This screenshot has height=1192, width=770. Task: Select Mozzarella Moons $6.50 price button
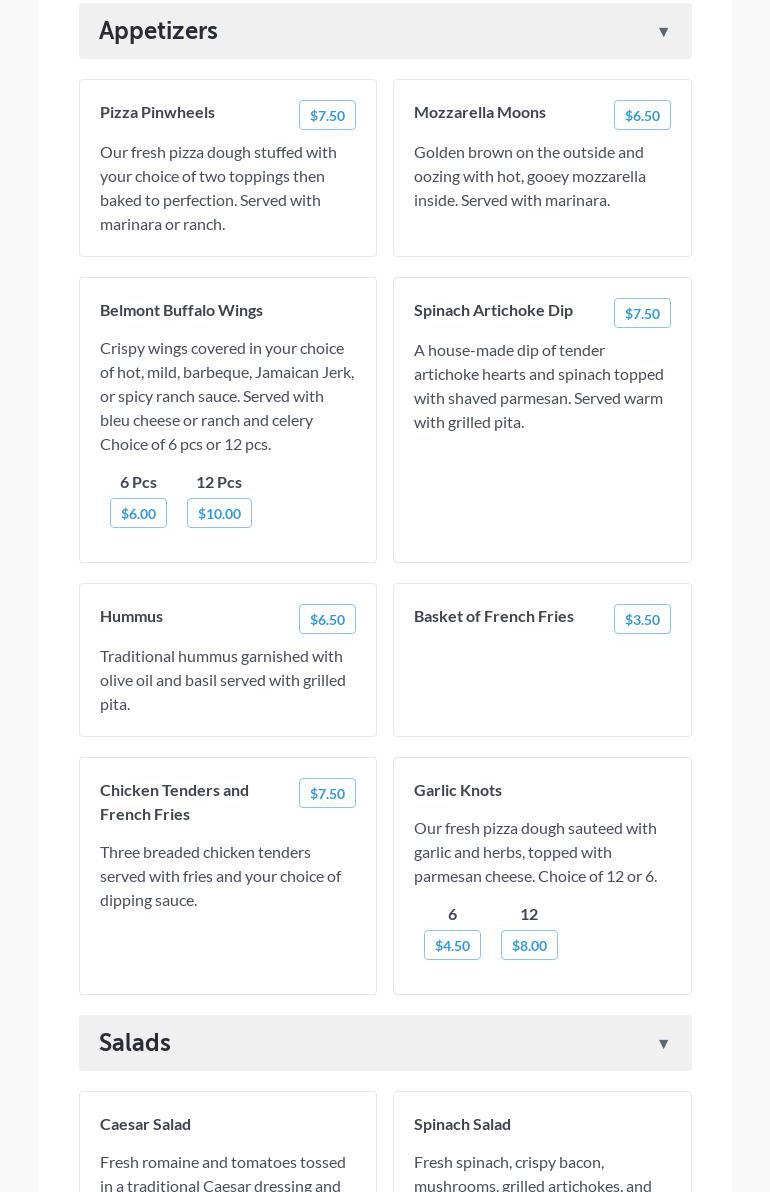tap(642, 116)
